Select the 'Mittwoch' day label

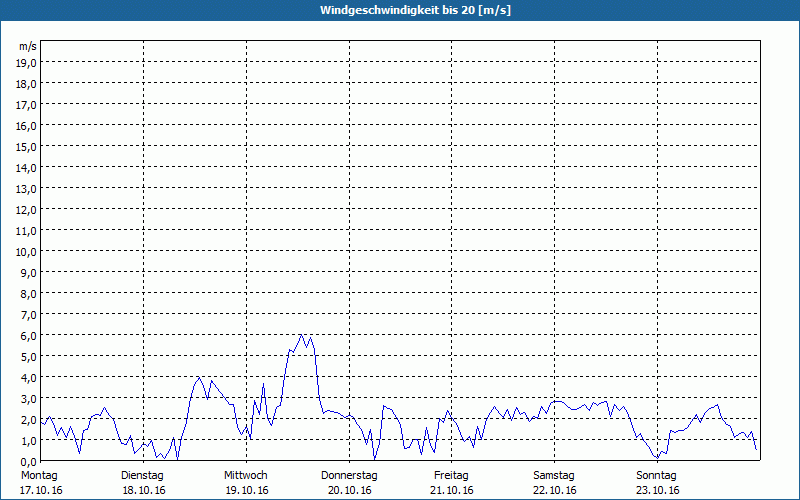click(x=246, y=475)
